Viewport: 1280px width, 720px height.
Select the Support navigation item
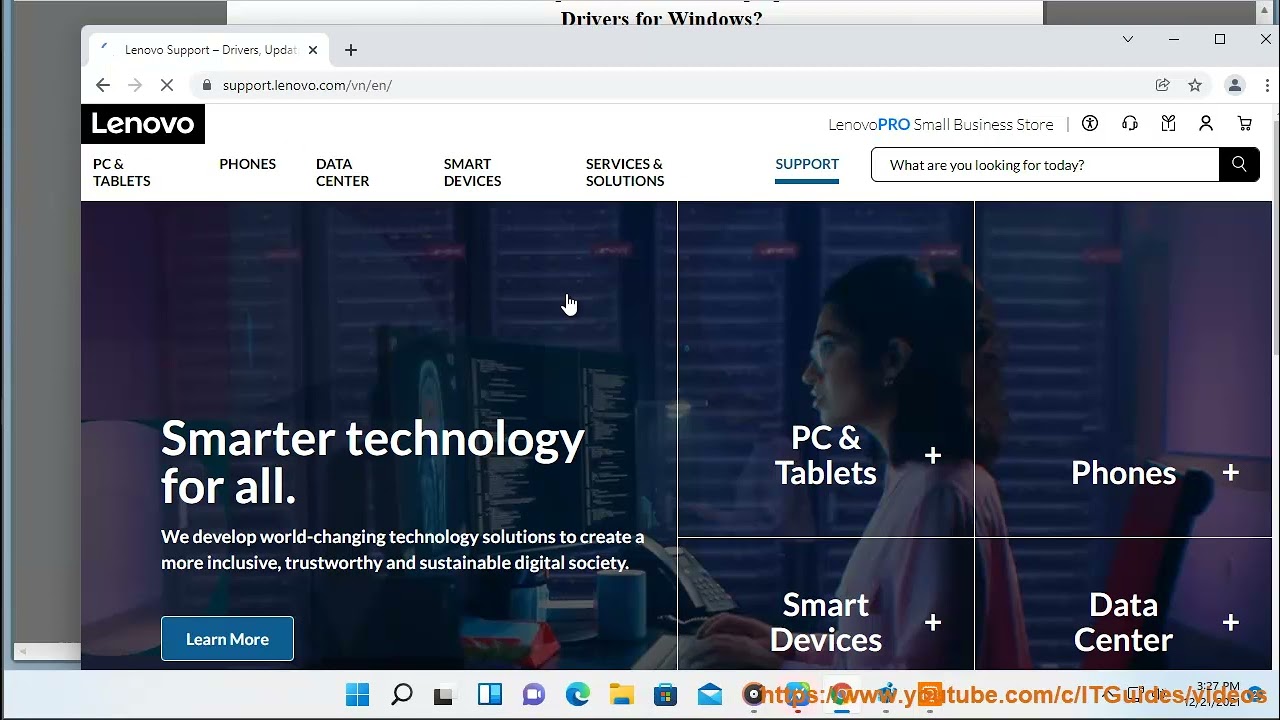pyautogui.click(x=807, y=164)
